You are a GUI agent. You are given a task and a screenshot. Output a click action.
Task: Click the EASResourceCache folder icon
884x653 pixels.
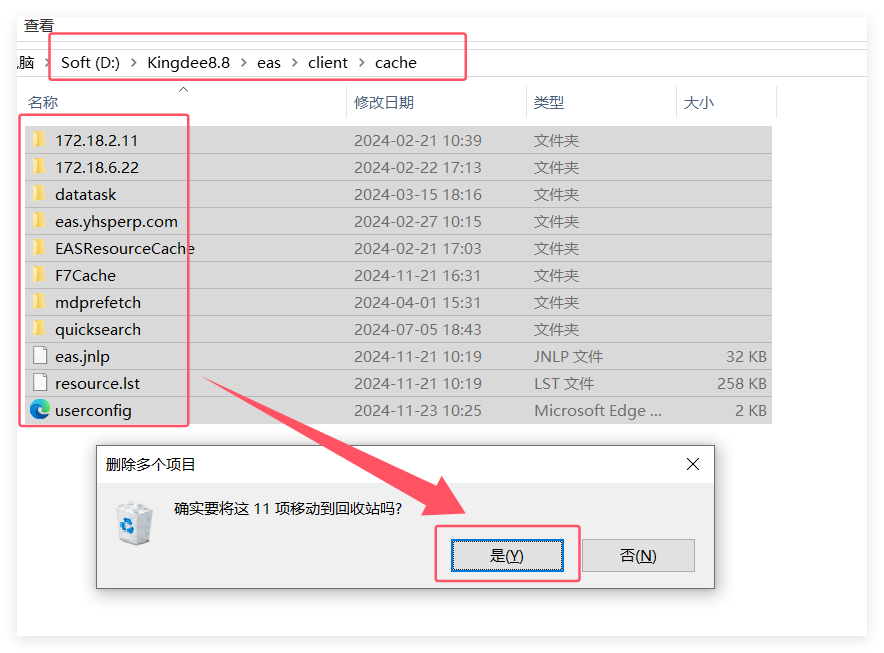tap(39, 248)
